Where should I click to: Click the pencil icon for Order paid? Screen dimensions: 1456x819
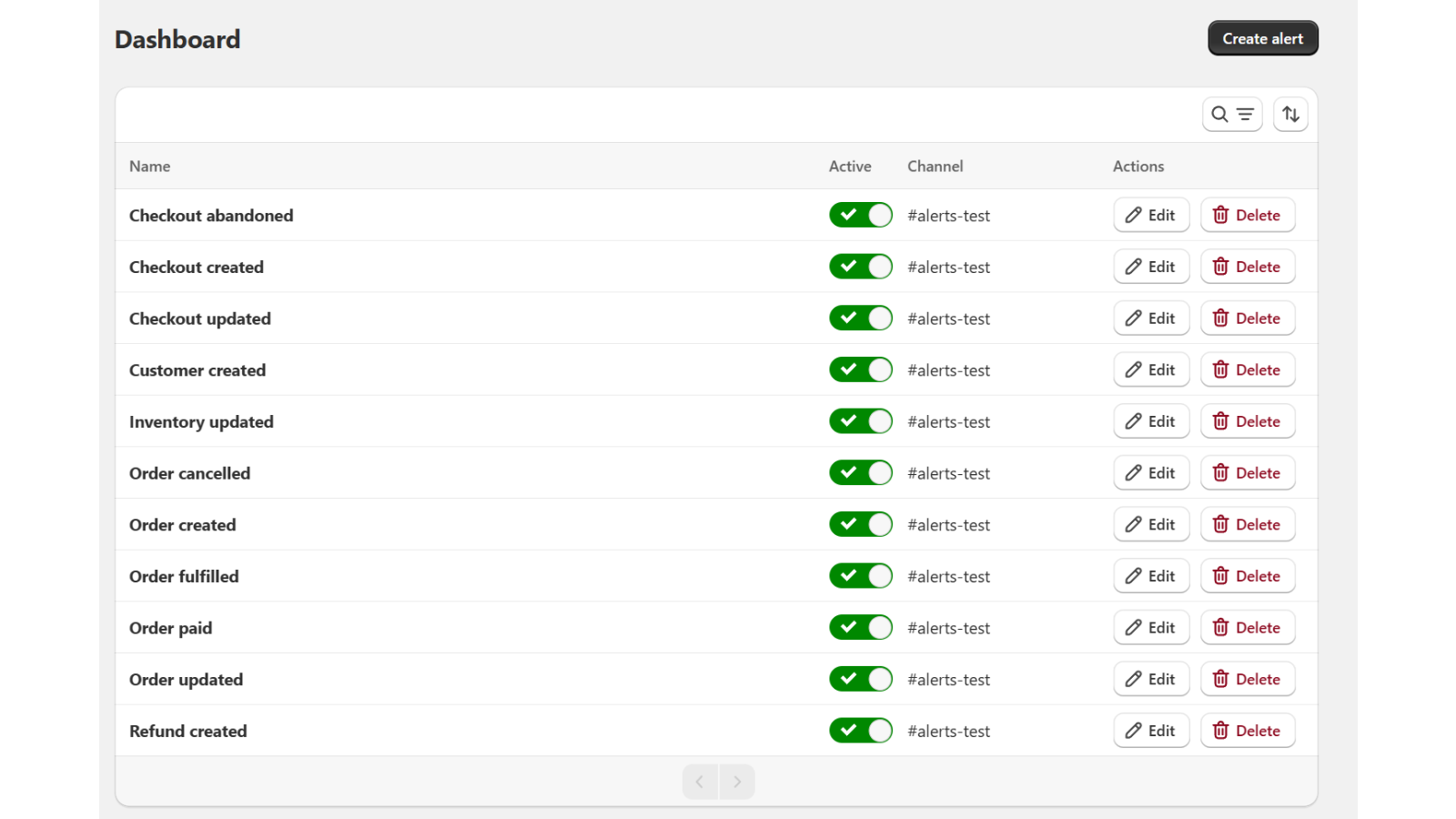(1134, 627)
